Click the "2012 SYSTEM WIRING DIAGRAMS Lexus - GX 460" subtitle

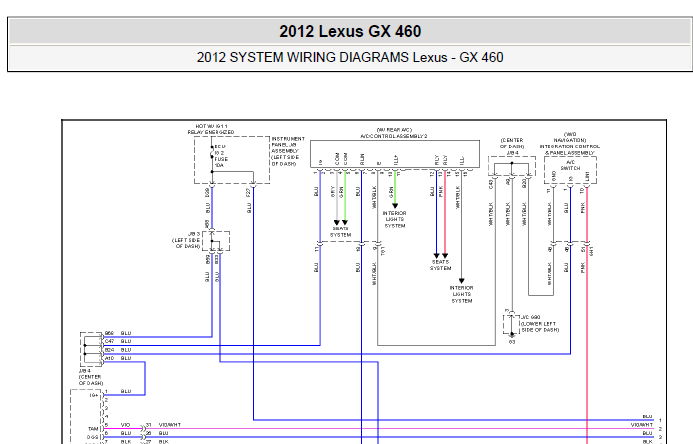[350, 57]
